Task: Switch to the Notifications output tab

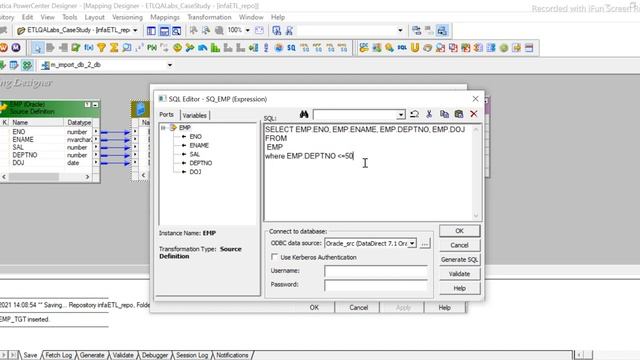Action: pos(232,355)
